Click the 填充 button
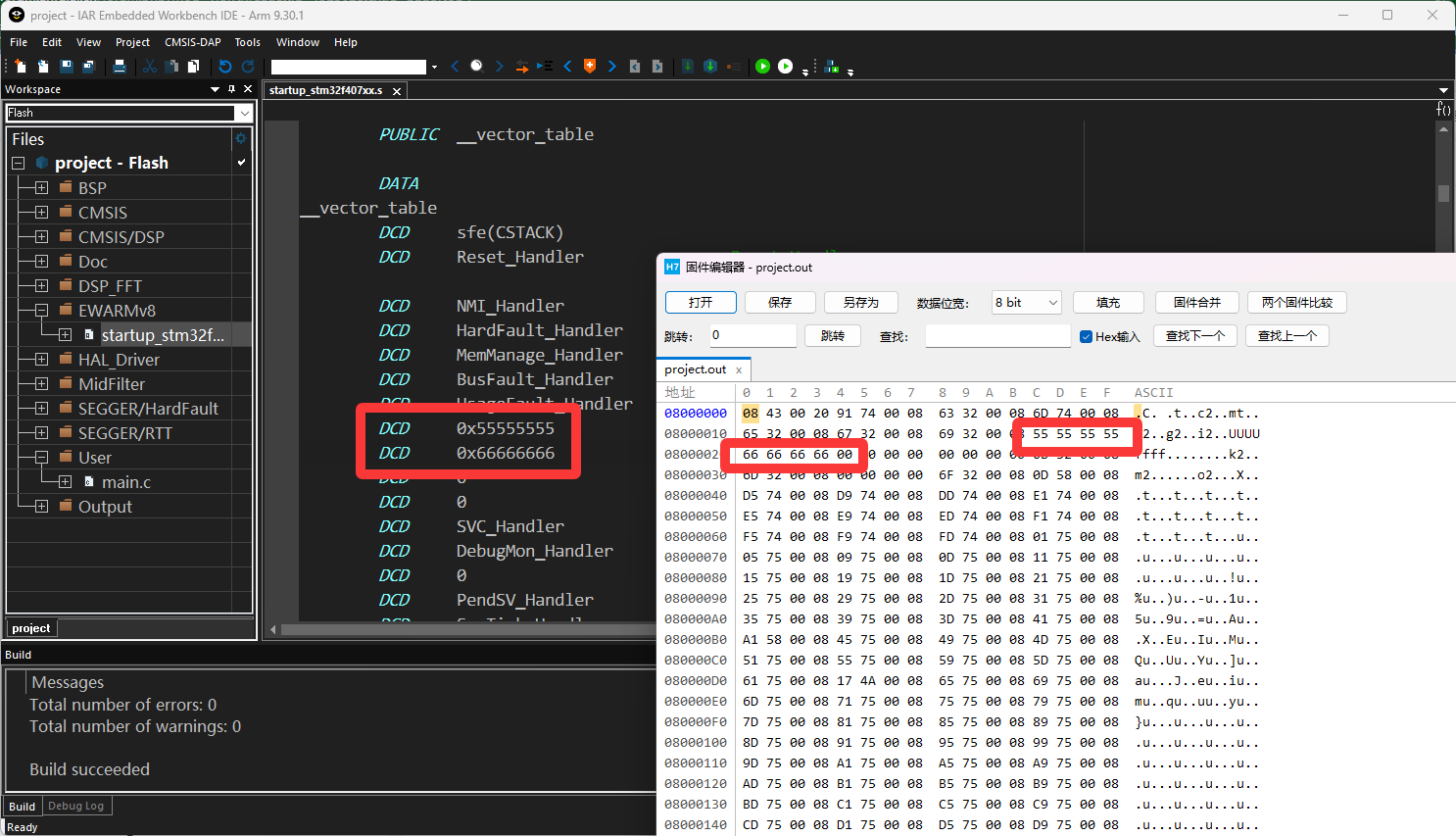This screenshot has width=1456, height=836. point(1108,302)
